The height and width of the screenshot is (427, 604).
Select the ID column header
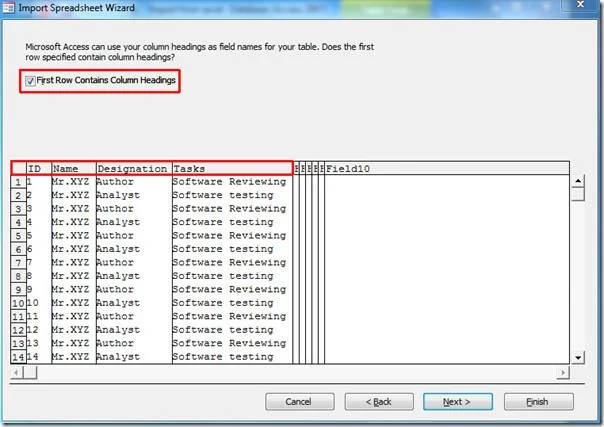pyautogui.click(x=39, y=169)
